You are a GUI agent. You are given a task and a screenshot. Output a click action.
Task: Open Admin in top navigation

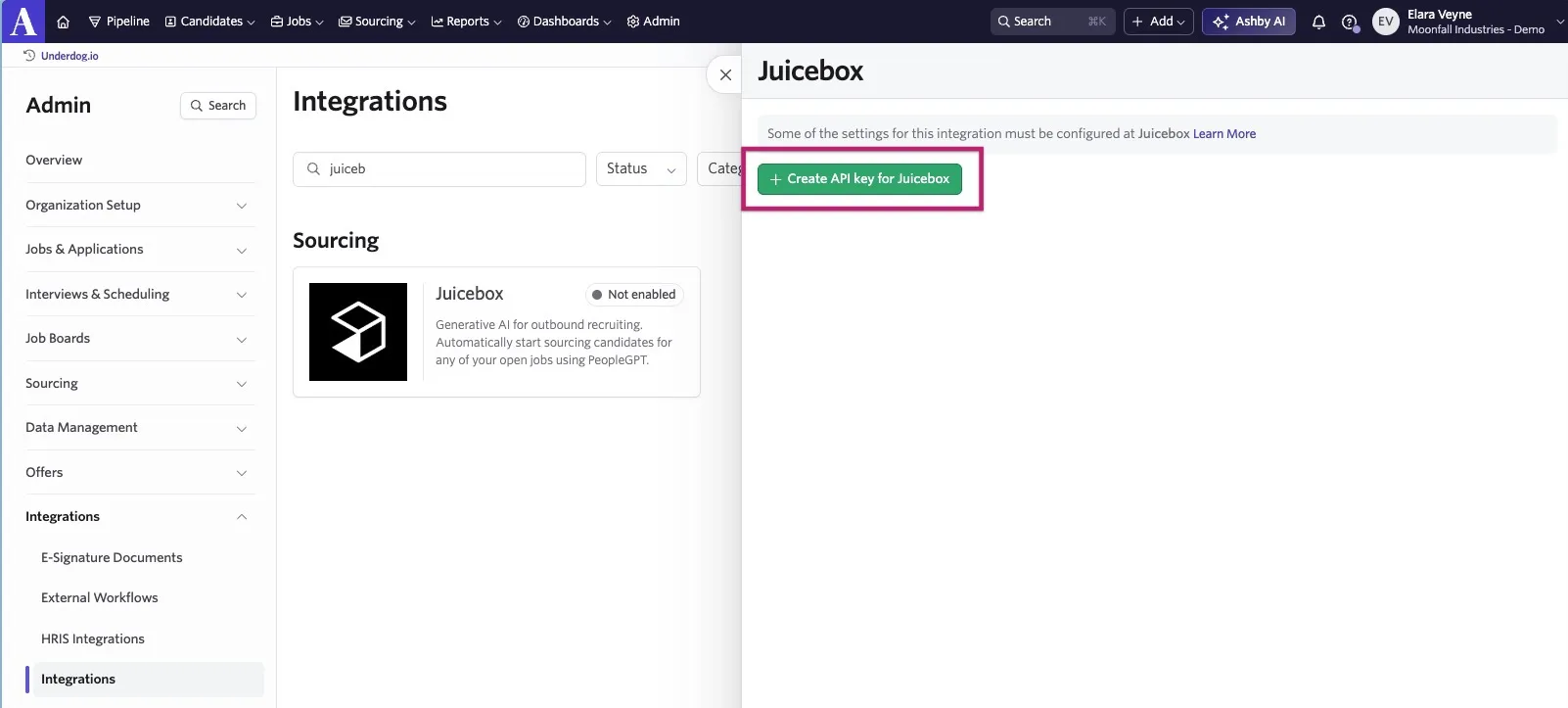point(653,22)
